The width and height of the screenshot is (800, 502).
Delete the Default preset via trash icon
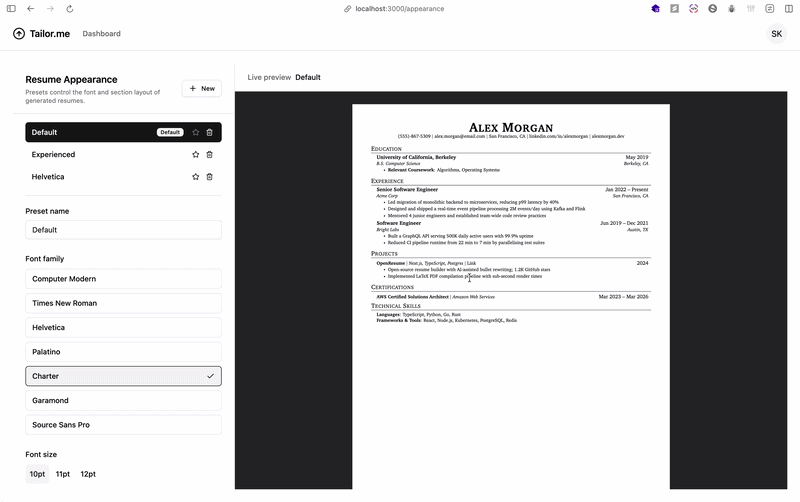click(209, 132)
